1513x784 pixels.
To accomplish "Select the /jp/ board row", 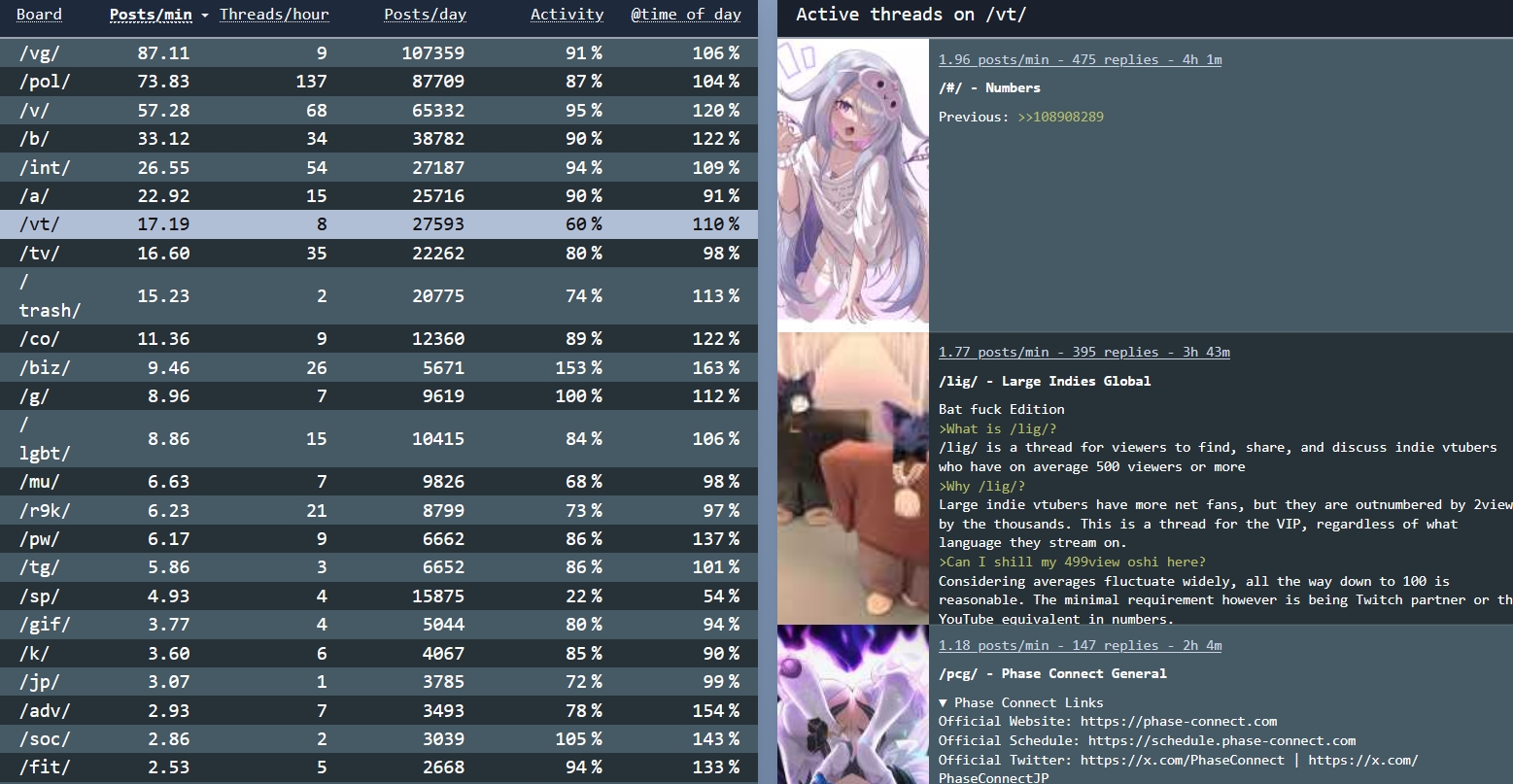I will tap(379, 682).
